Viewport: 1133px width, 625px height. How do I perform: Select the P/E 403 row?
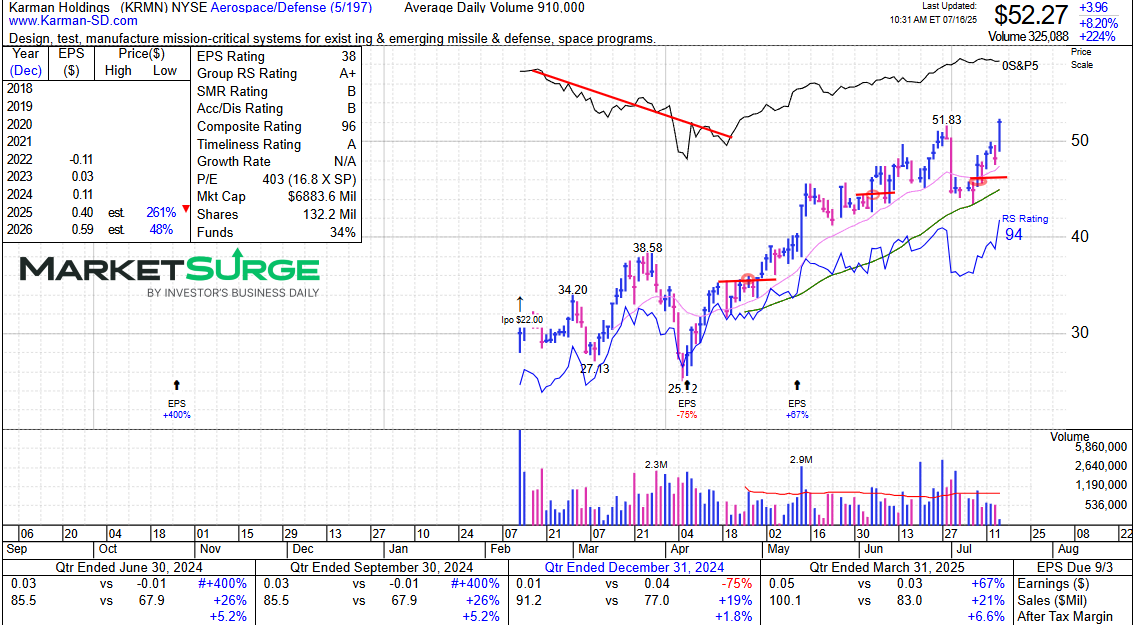click(x=277, y=179)
